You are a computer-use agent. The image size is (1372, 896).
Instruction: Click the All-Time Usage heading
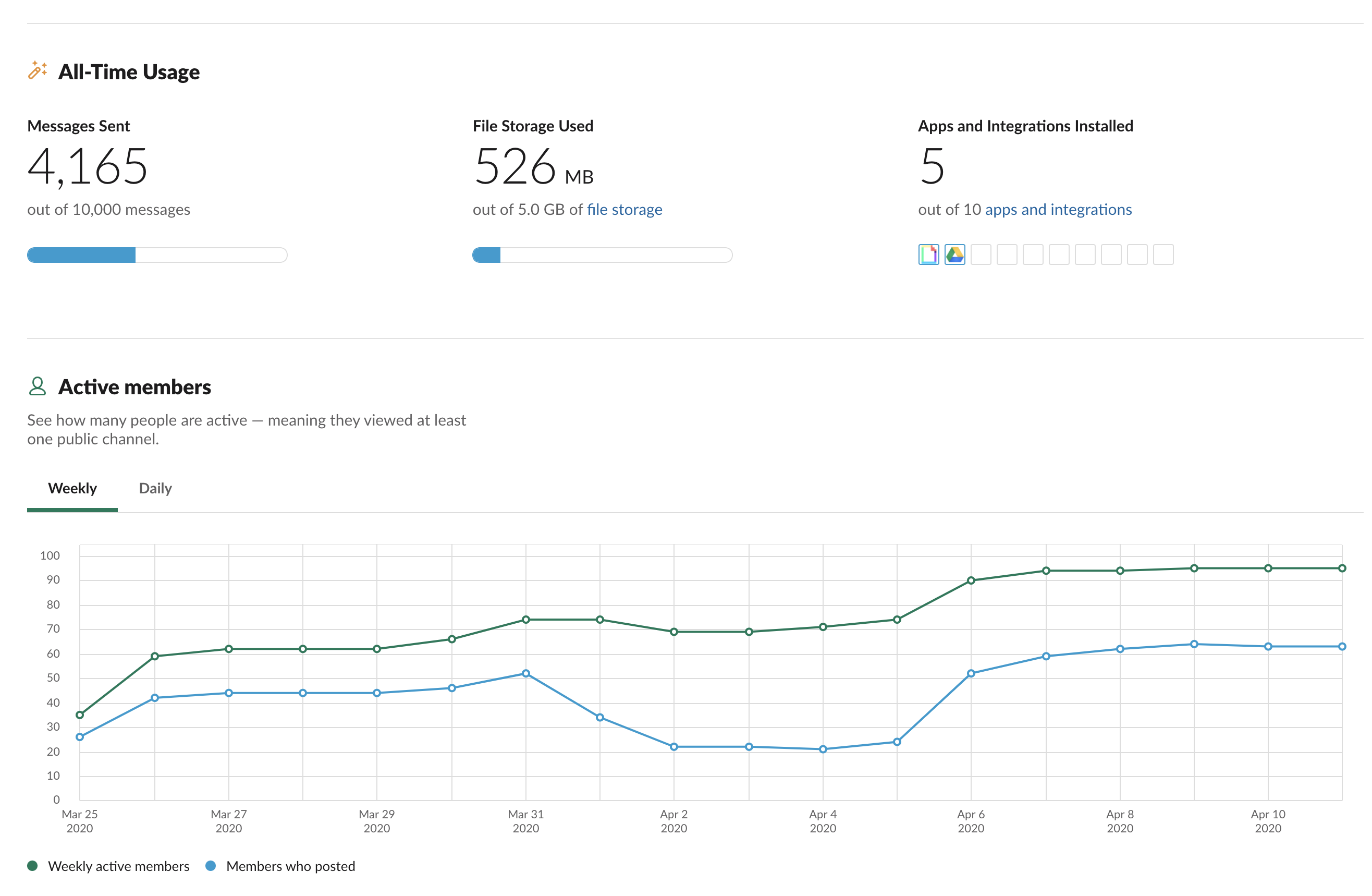pos(129,72)
